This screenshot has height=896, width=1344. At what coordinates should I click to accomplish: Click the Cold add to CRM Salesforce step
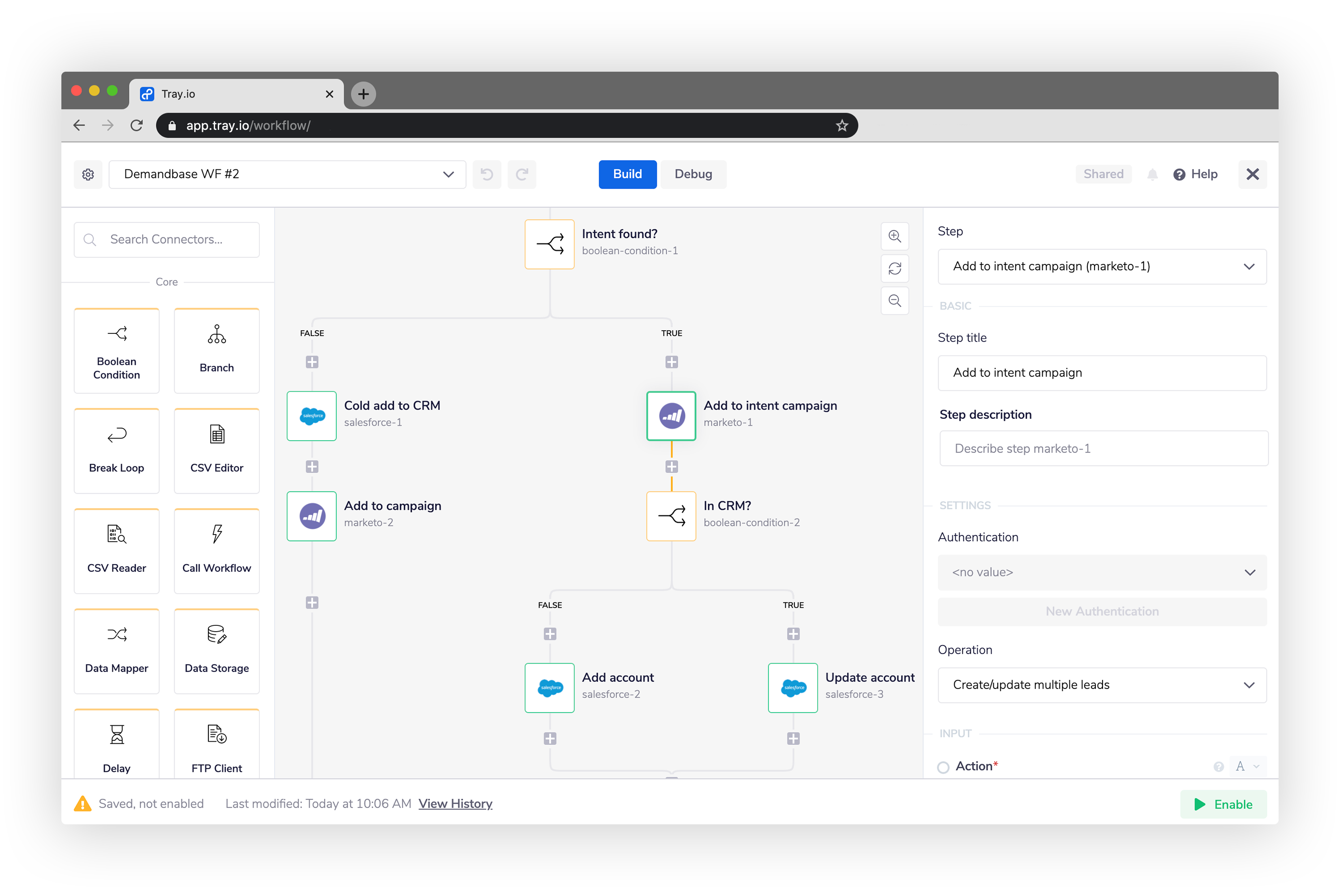[x=311, y=415]
